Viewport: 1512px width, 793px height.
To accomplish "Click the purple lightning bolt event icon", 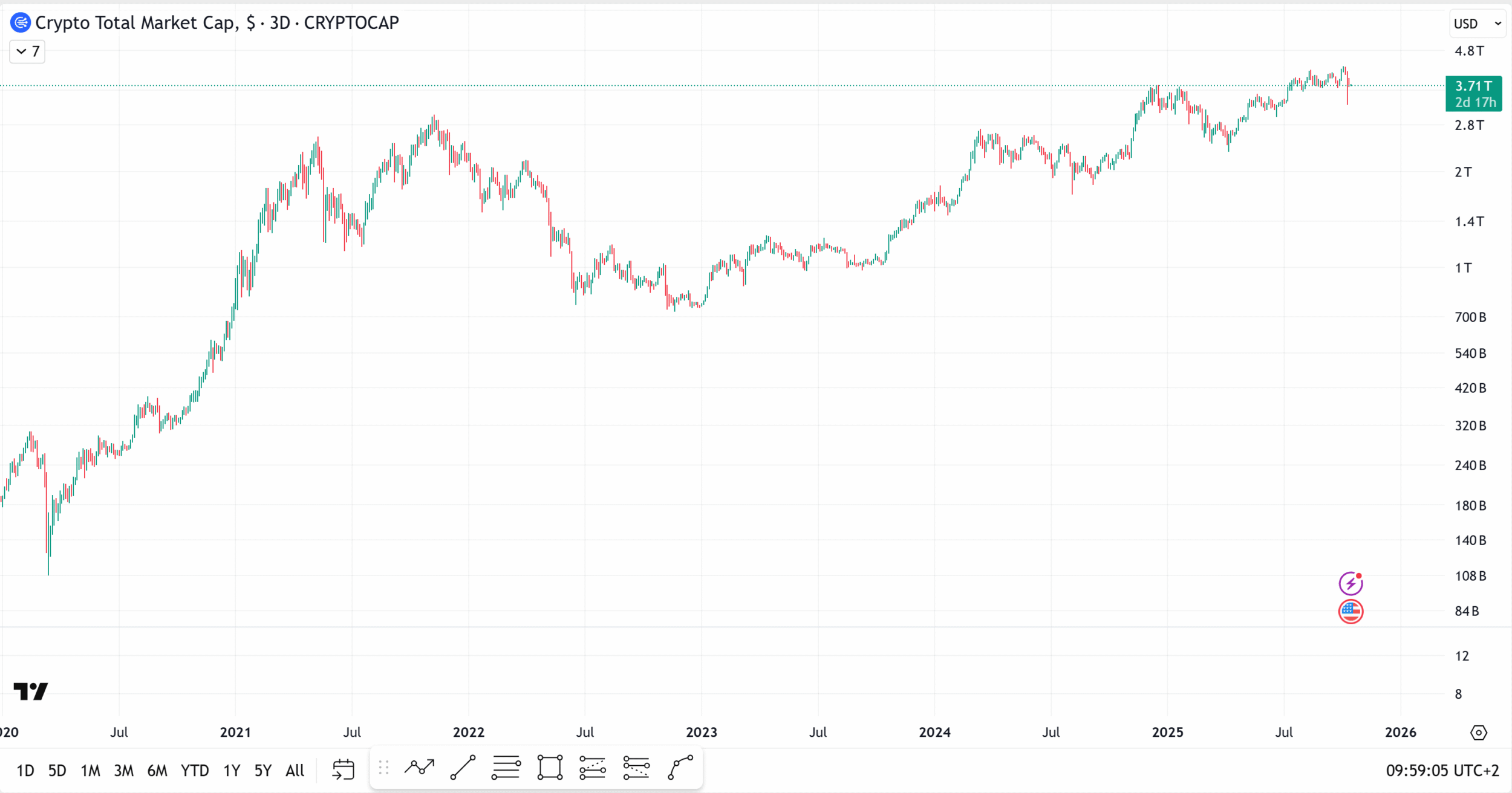I will tap(1351, 584).
